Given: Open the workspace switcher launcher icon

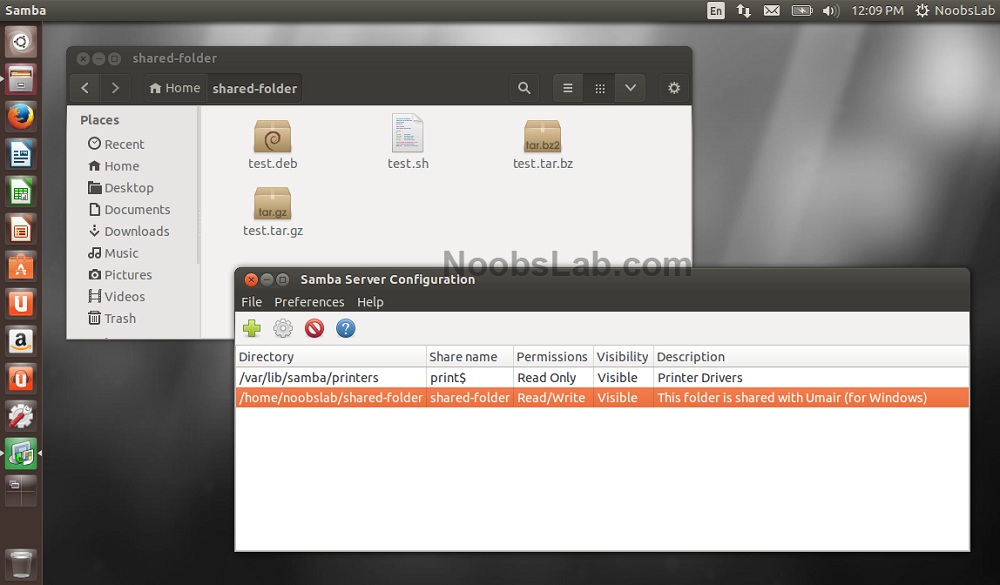Looking at the screenshot, I should coord(21,491).
